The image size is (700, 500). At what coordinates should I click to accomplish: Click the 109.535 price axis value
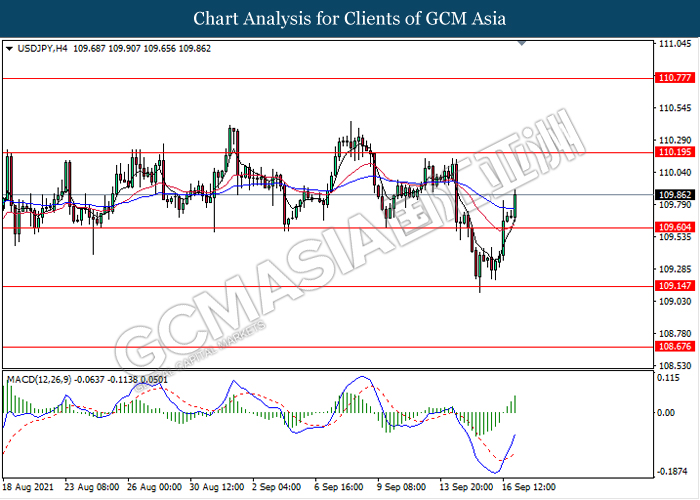pyautogui.click(x=675, y=237)
